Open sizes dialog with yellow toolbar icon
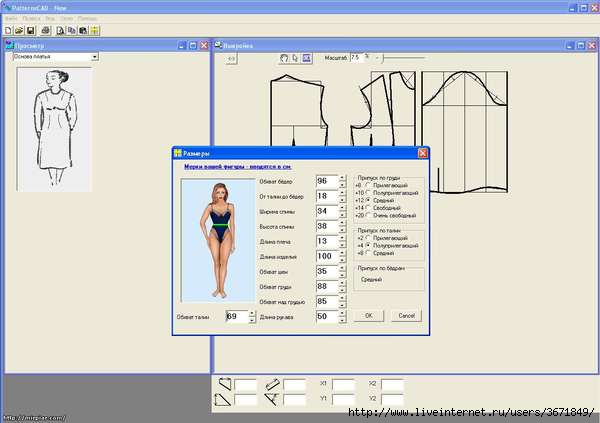Viewport: 600px width, 423px height. click(95, 30)
